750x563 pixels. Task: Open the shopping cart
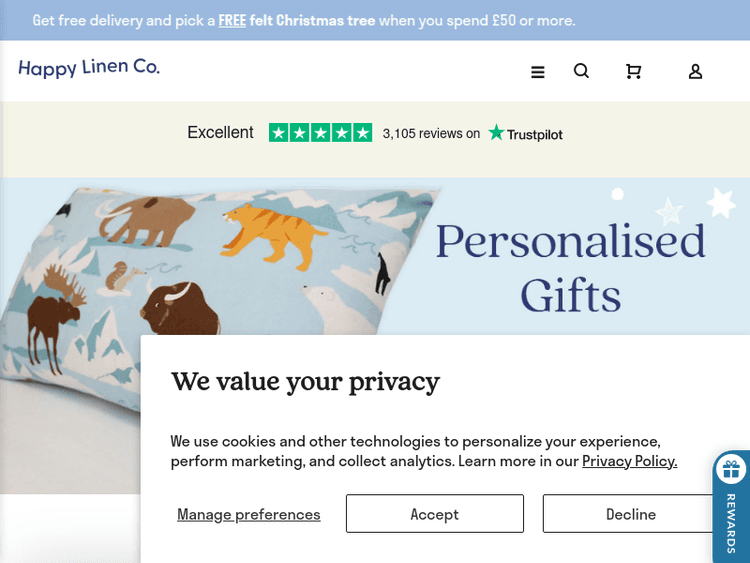[633, 71]
